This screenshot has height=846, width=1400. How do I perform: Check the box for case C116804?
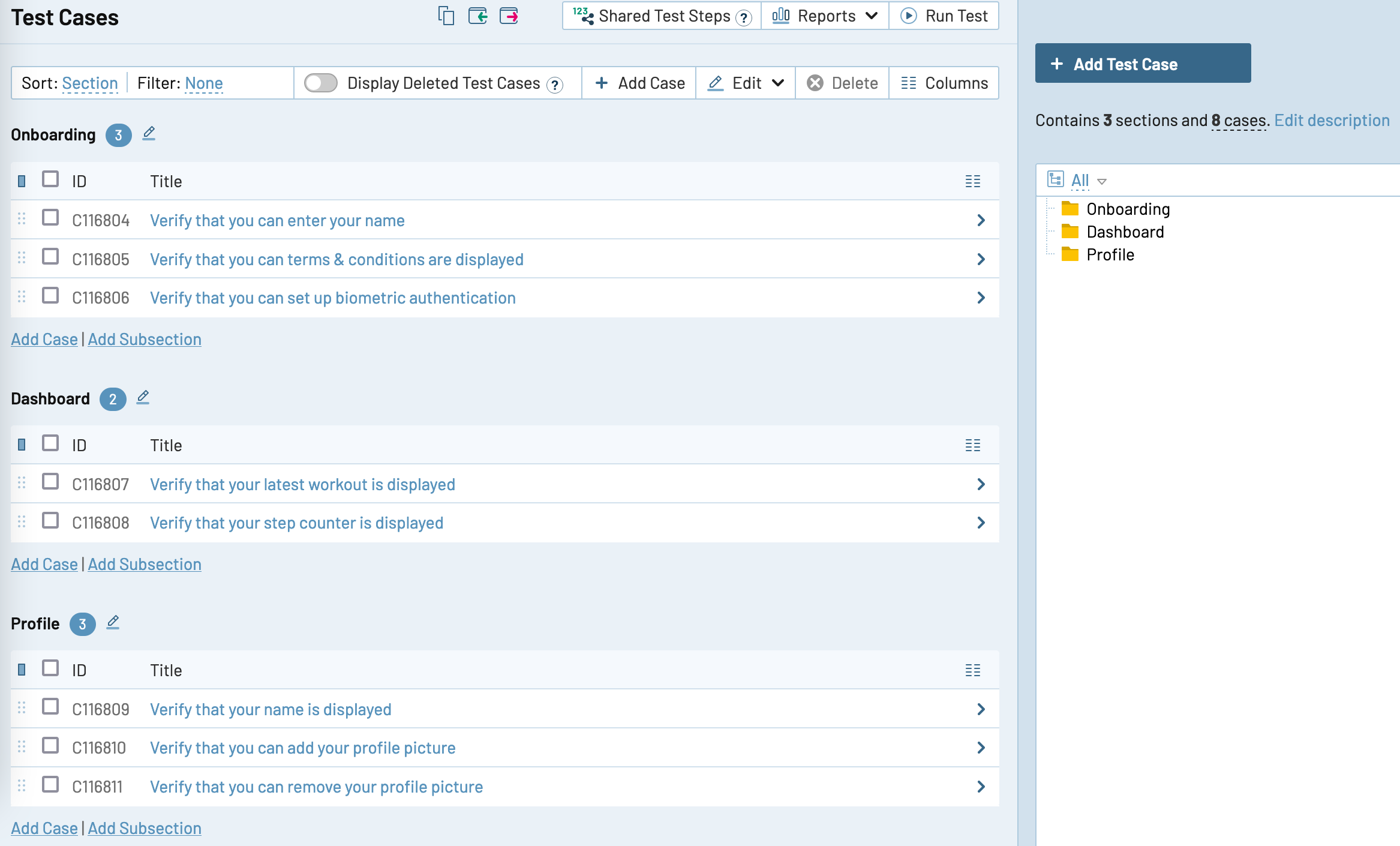pyautogui.click(x=50, y=217)
